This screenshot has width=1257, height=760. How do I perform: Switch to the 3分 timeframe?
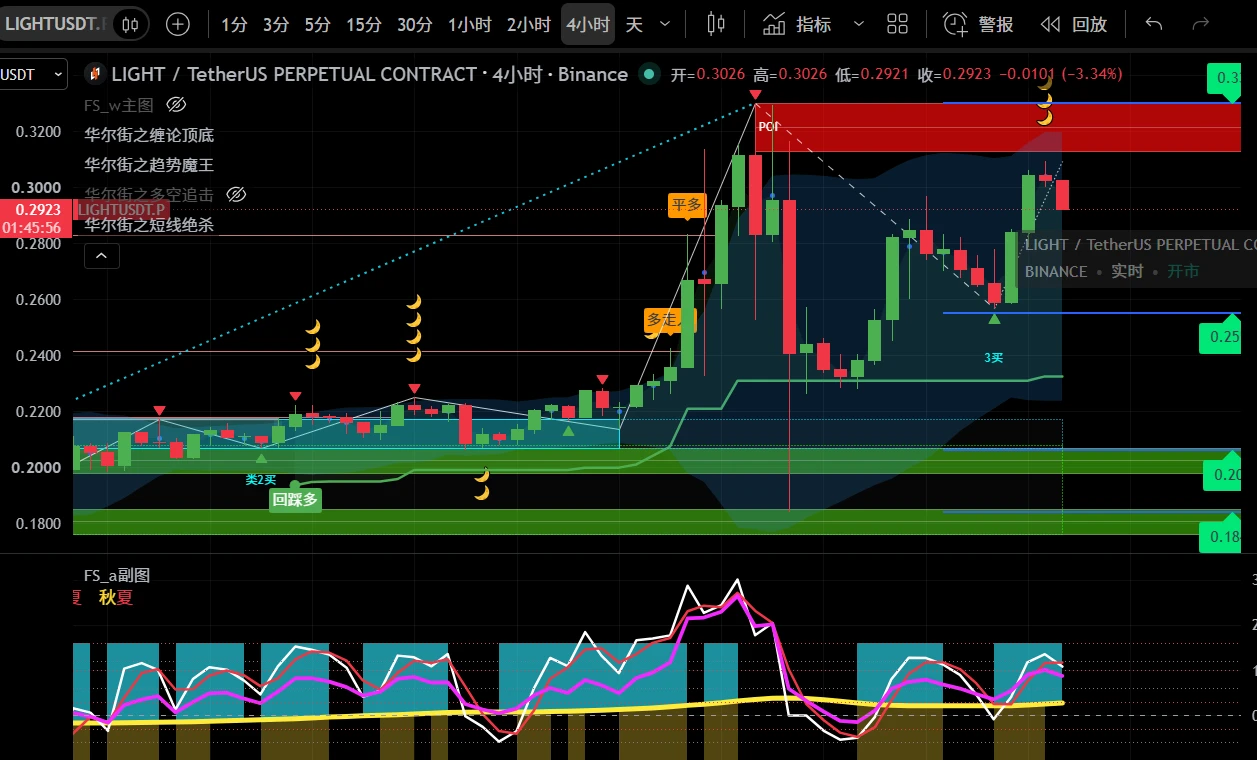pos(276,24)
